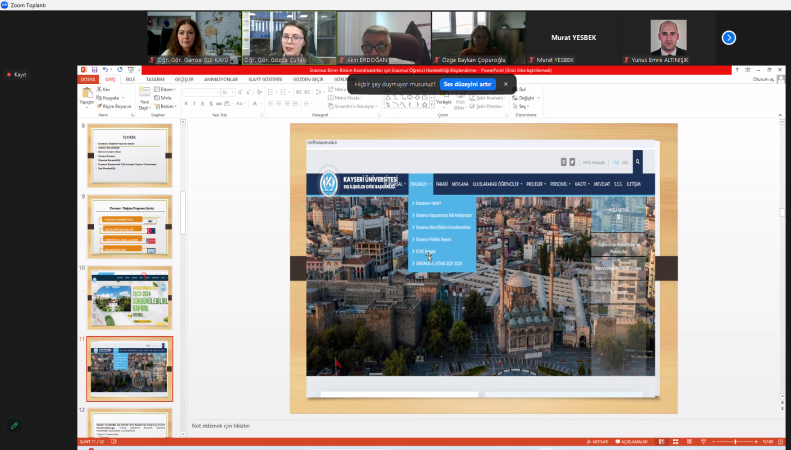This screenshot has height=450, width=791.
Task: Open the font name combo box
Action: 201,92
